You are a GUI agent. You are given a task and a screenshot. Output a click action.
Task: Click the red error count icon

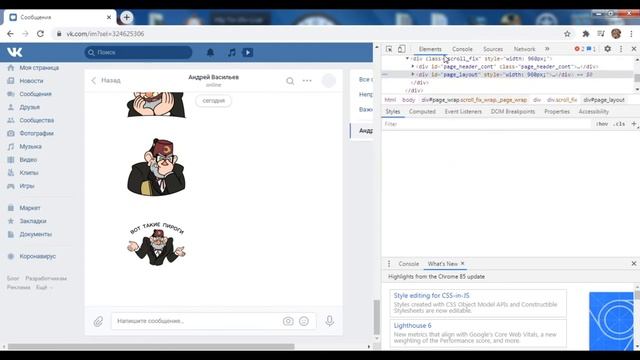(x=577, y=49)
